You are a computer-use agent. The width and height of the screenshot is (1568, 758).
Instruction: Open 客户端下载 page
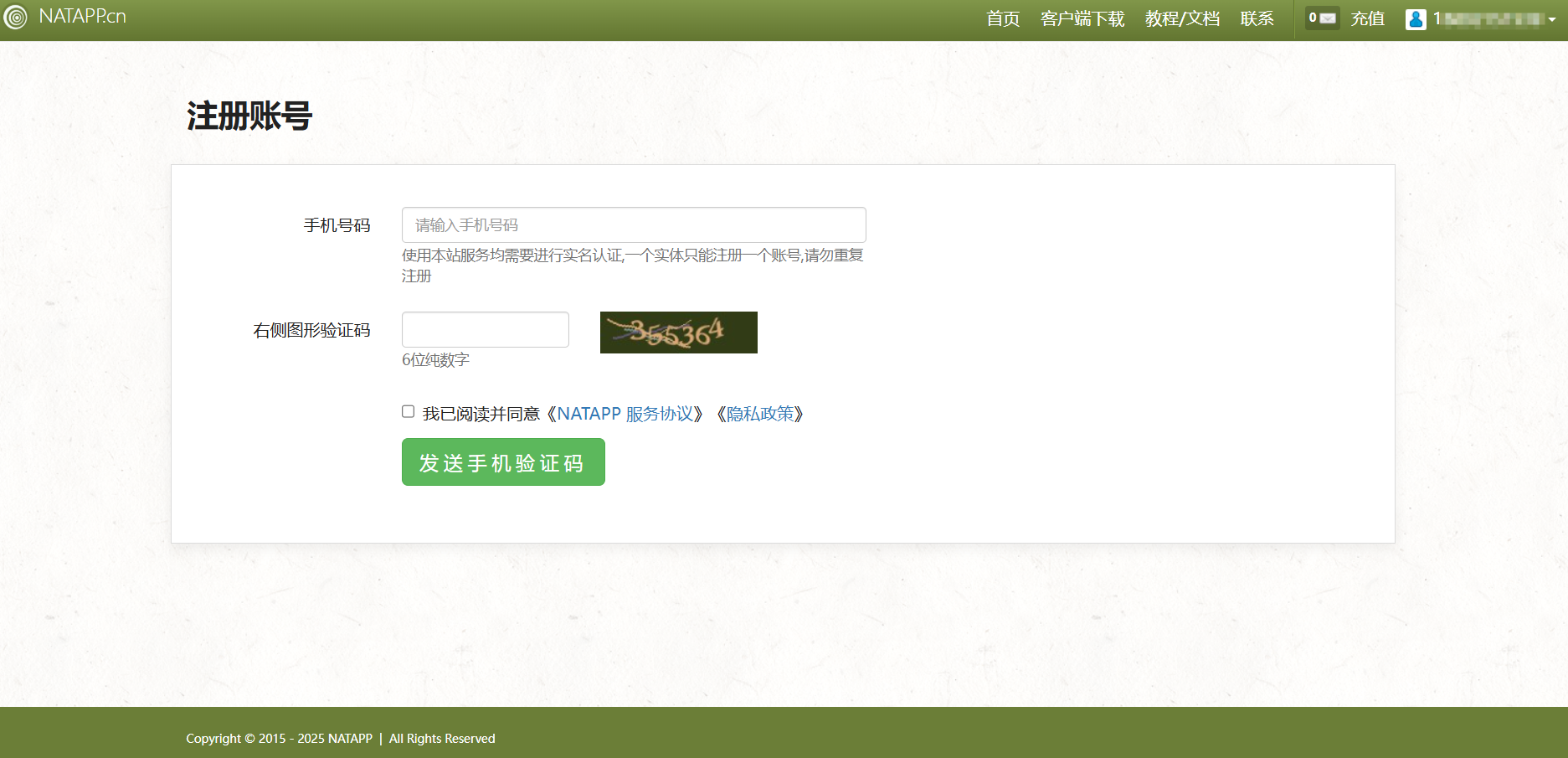pyautogui.click(x=1082, y=18)
